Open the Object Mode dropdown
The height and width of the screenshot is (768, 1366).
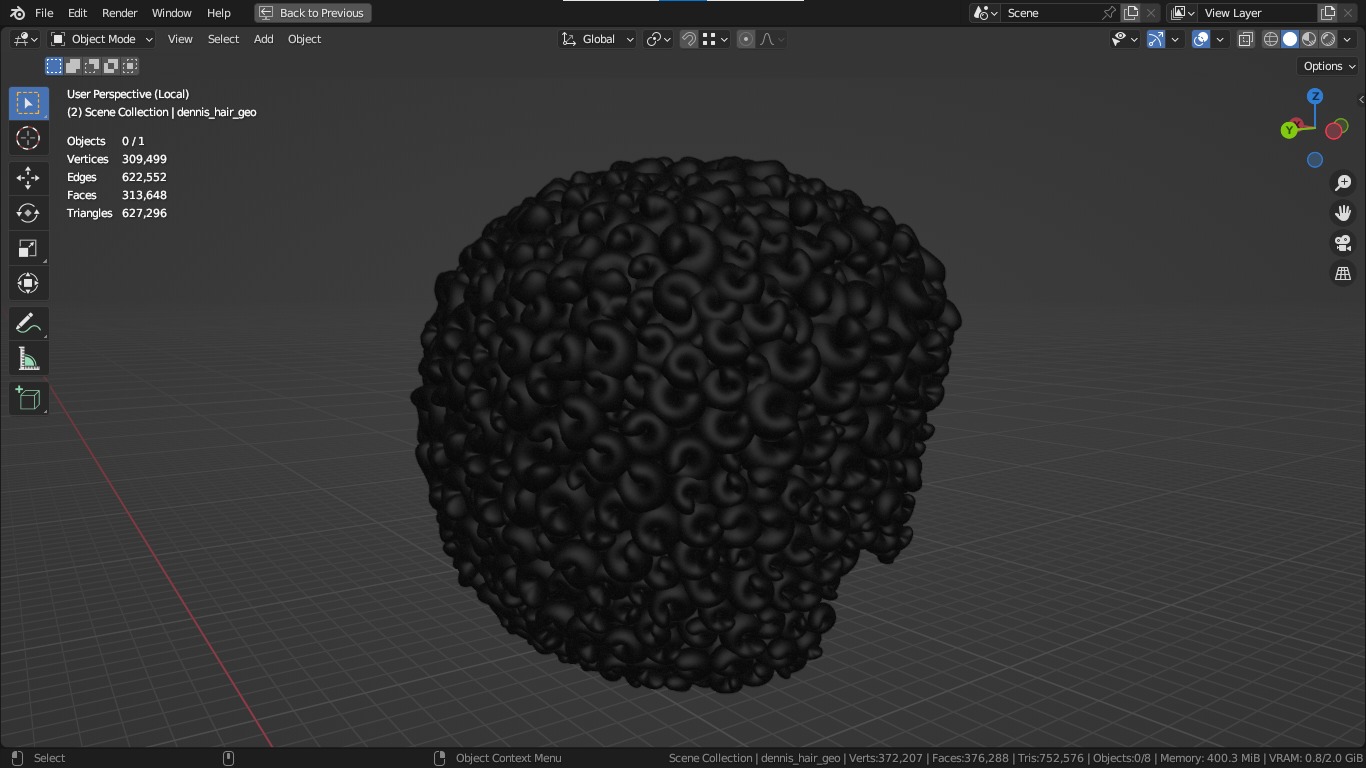point(102,39)
